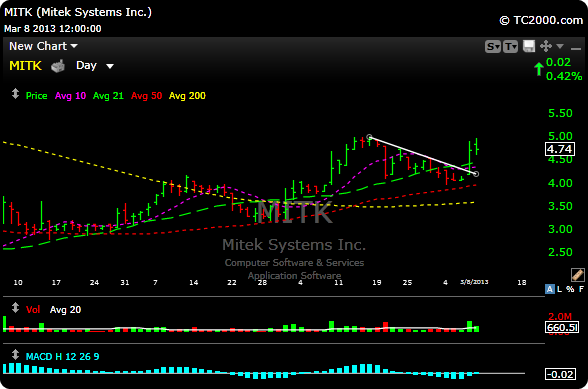Click the 2.0M volume axis label

[560, 316]
